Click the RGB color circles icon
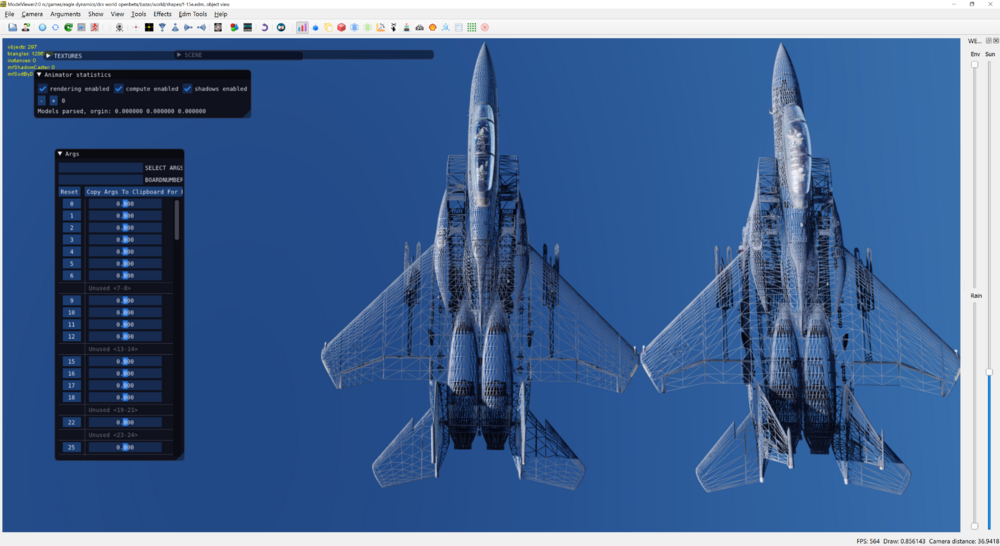 (x=234, y=27)
